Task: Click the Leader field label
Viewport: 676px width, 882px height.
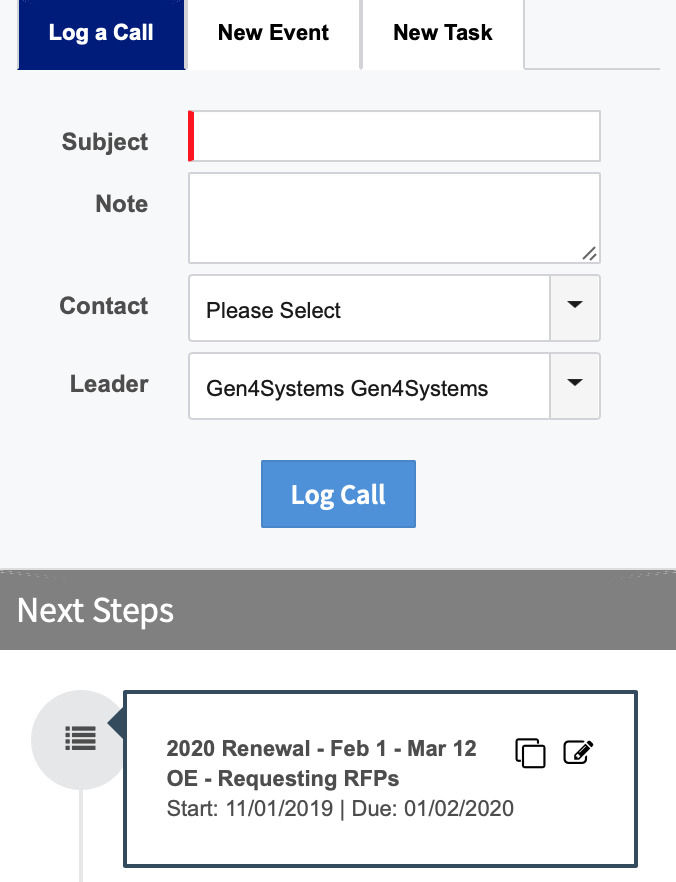Action: coord(109,384)
